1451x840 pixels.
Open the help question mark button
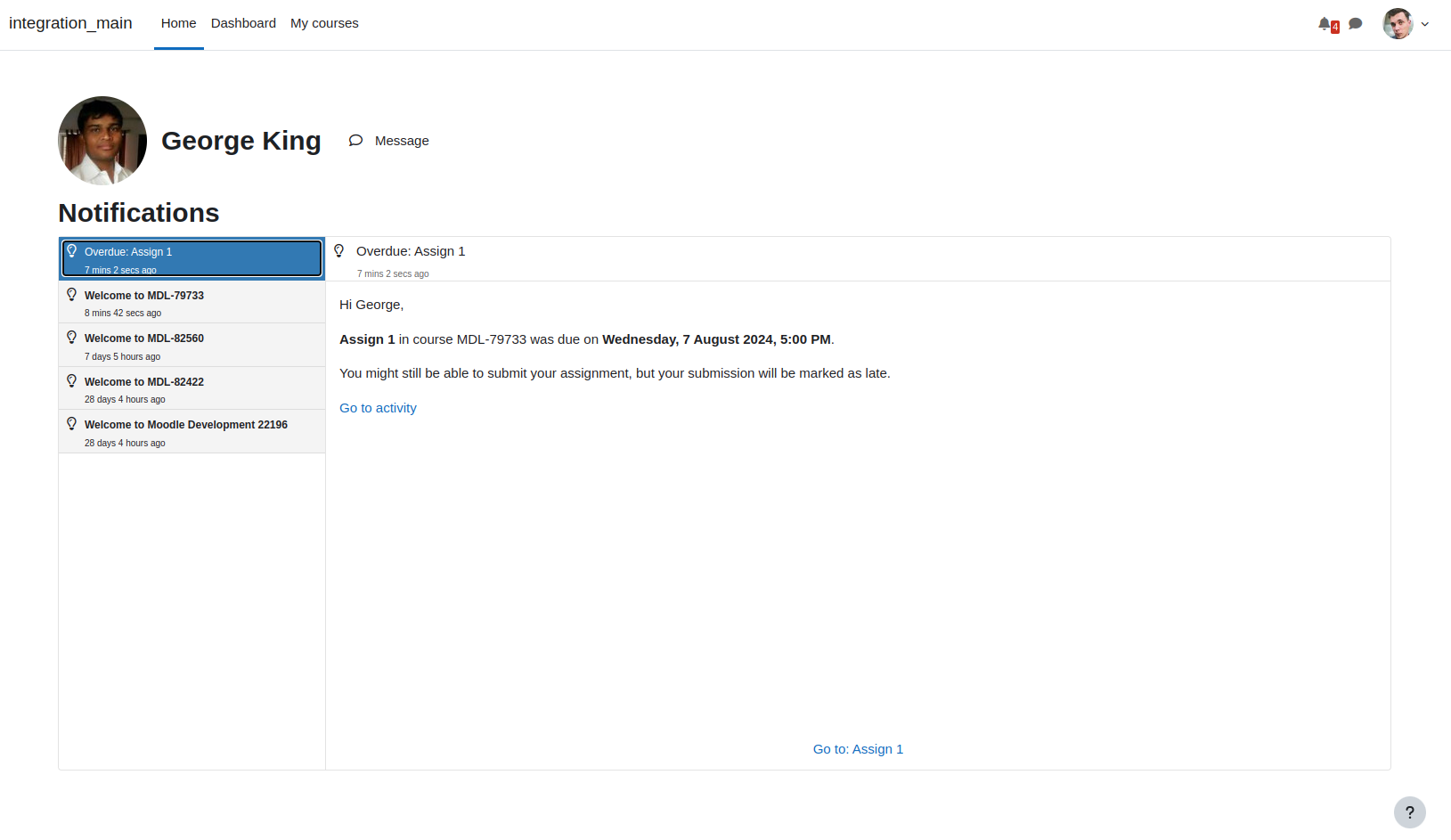[x=1410, y=812]
